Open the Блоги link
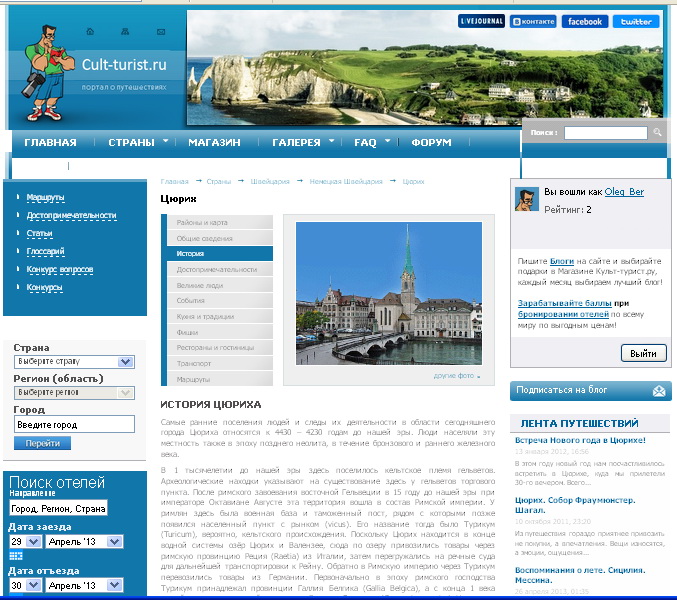Image resolution: width=677 pixels, height=600 pixels. click(x=562, y=261)
